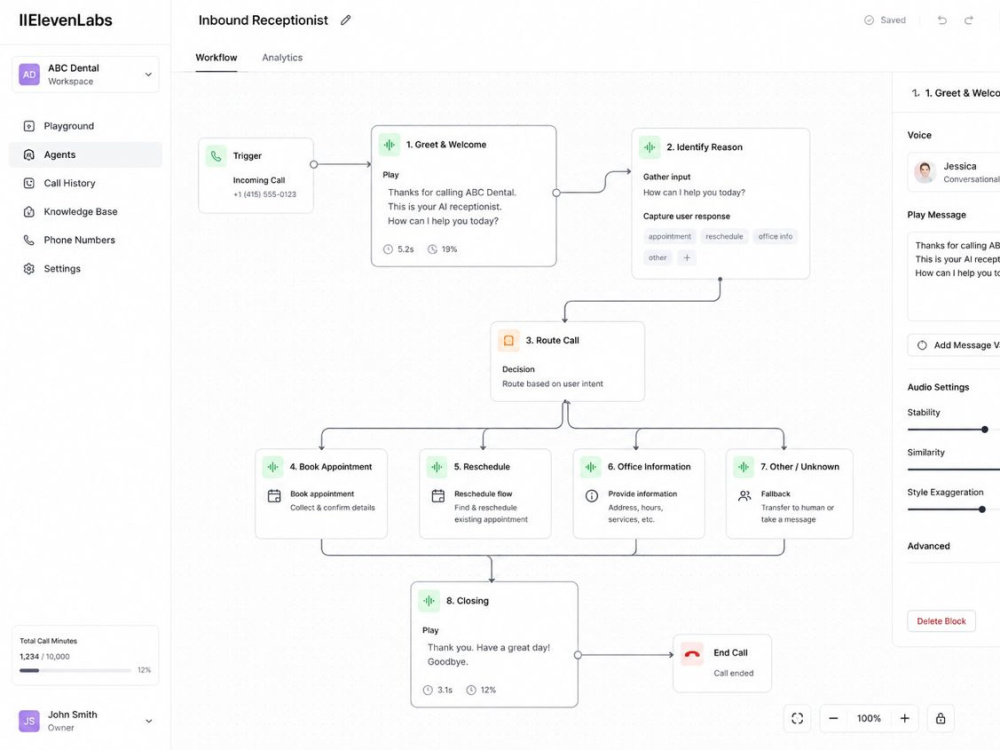Click the pencil icon beside Inbound Receptionist
1000x750 pixels.
click(346, 20)
